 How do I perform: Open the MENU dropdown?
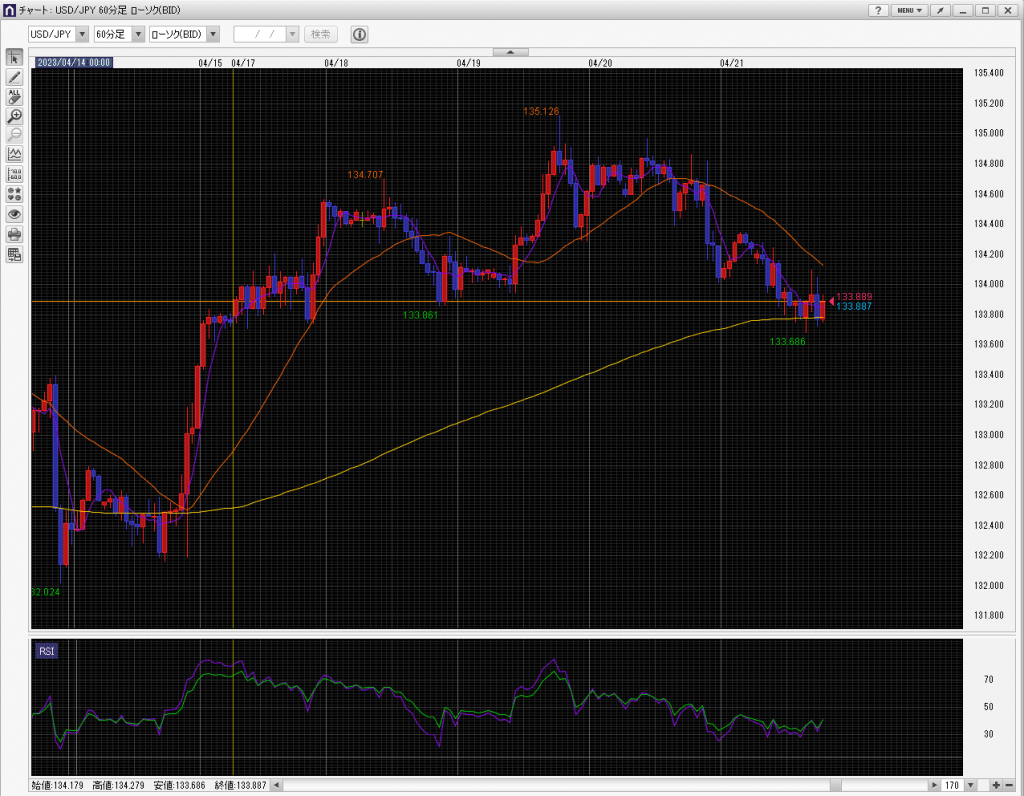[909, 10]
